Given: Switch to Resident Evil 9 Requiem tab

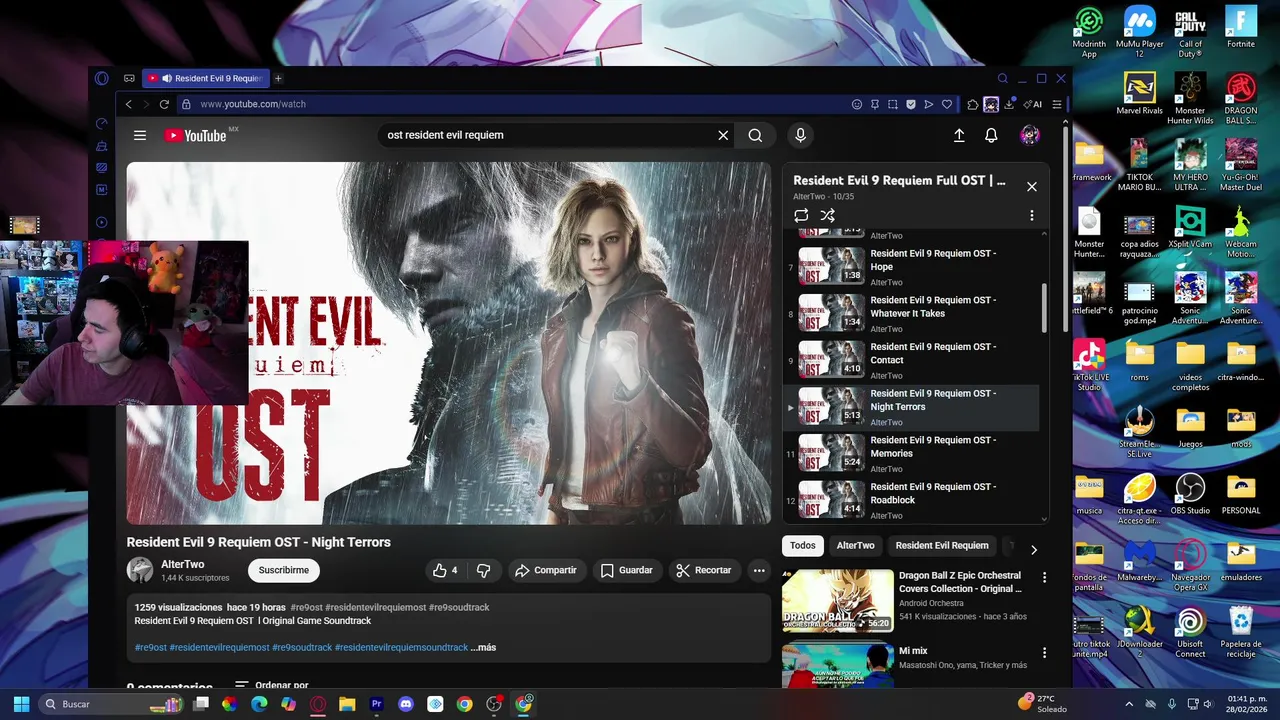Looking at the screenshot, I should (x=205, y=78).
